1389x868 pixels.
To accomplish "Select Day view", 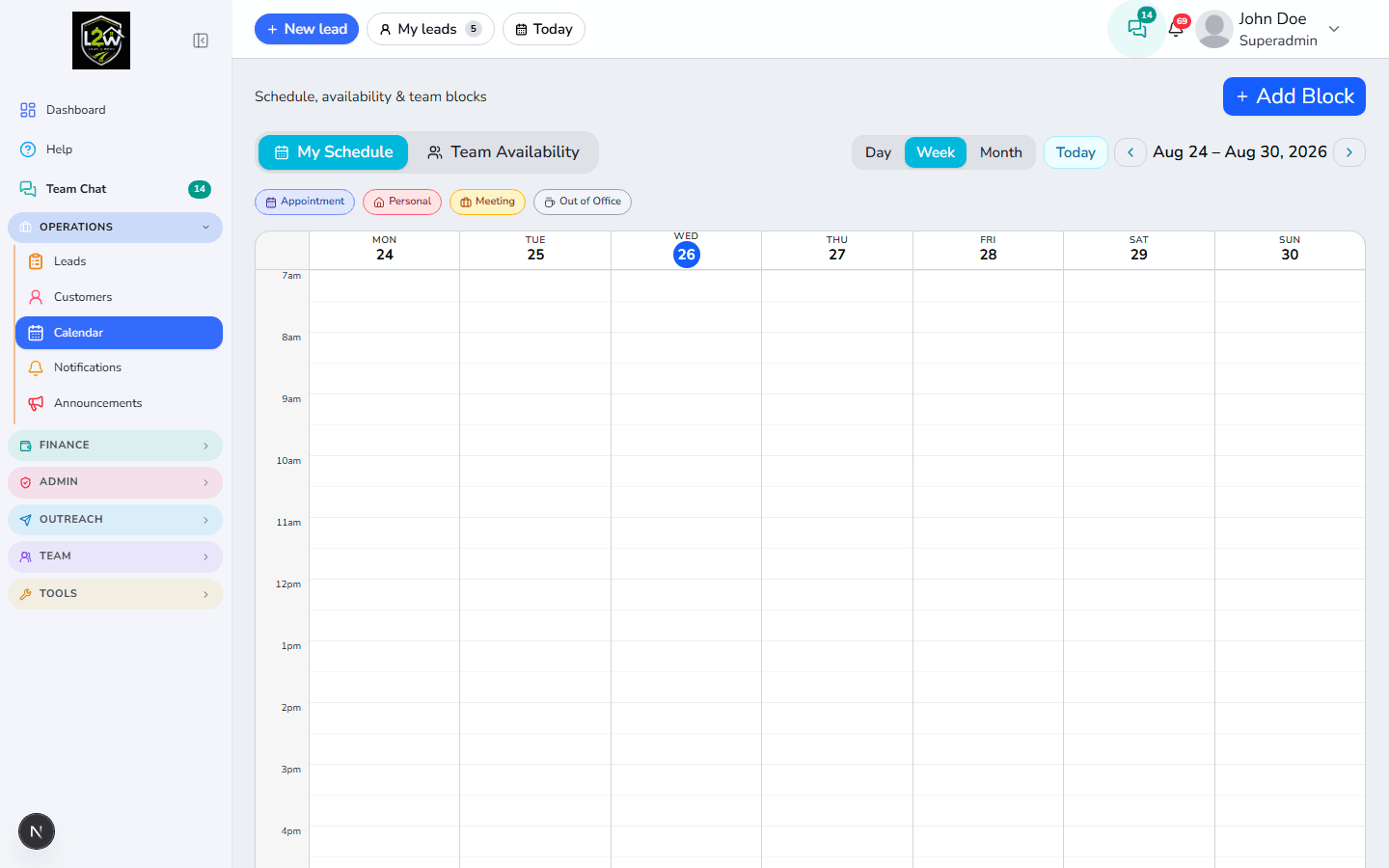I will (x=878, y=152).
